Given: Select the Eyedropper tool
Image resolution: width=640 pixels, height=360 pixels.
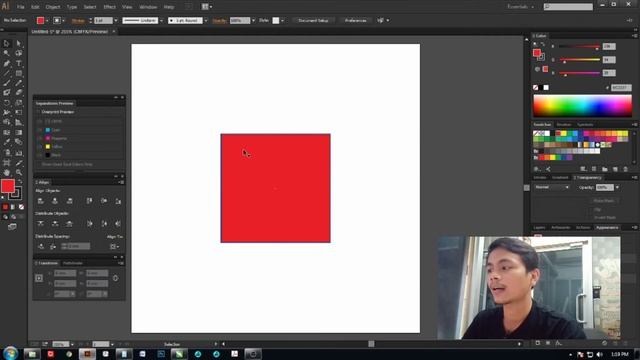Looking at the screenshot, I should click(7, 142).
